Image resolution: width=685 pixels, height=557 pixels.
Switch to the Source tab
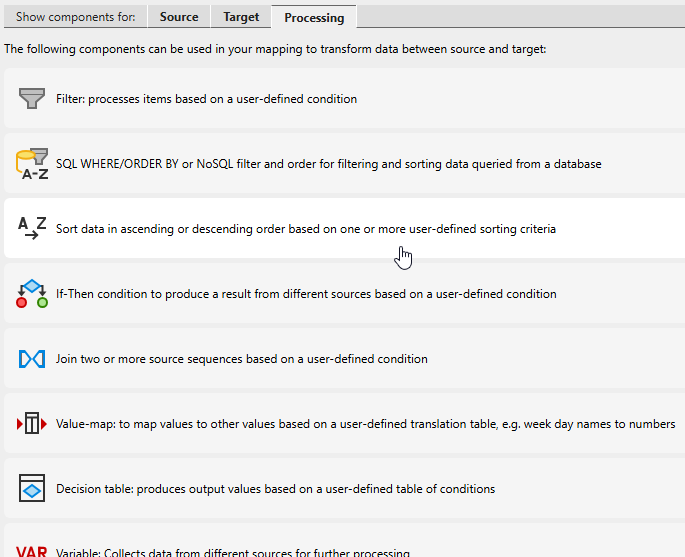pyautogui.click(x=179, y=17)
